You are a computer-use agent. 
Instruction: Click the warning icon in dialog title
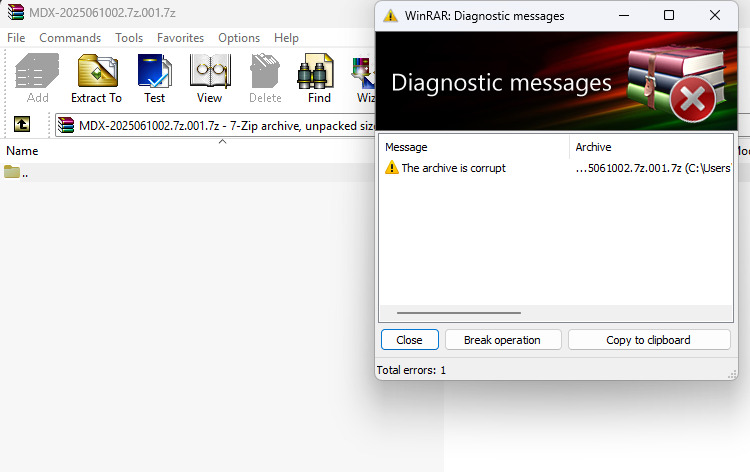tap(390, 16)
